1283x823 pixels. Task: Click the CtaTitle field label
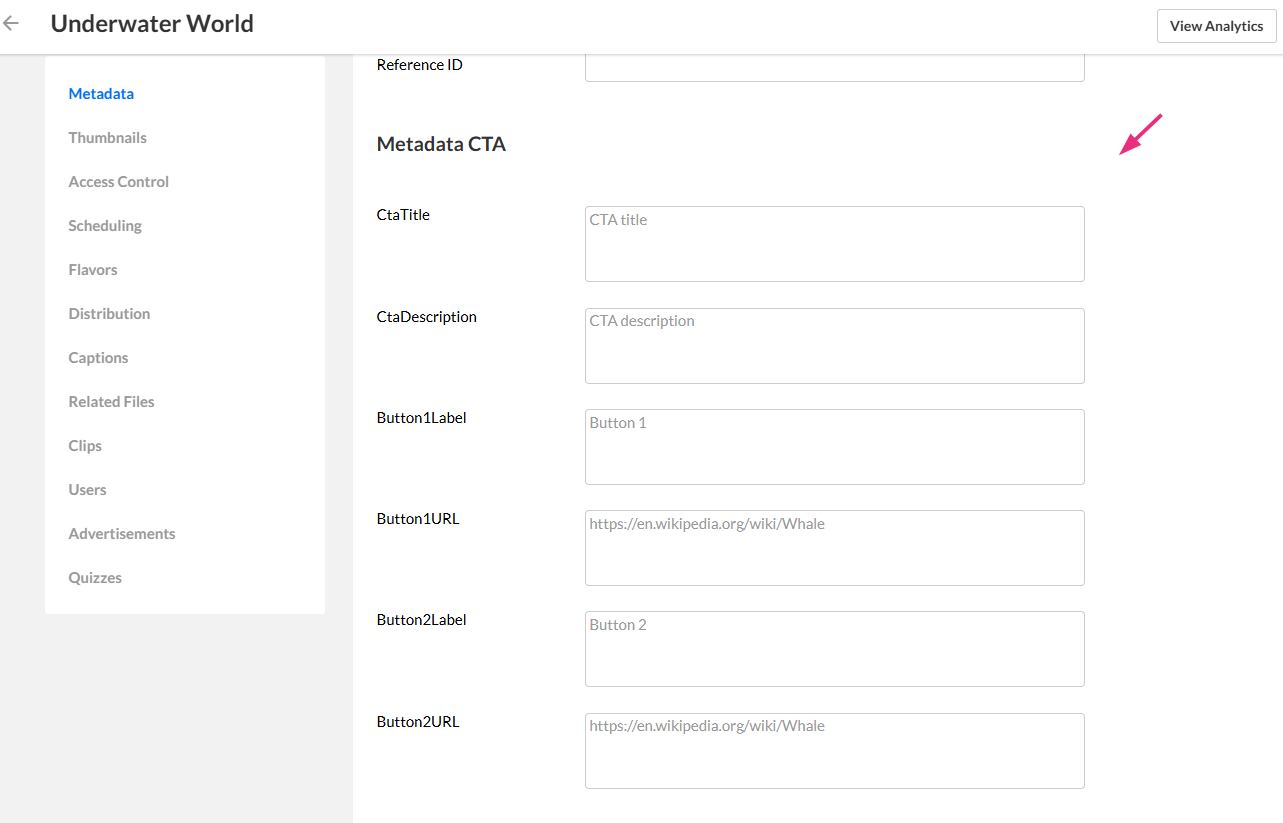pyautogui.click(x=403, y=215)
